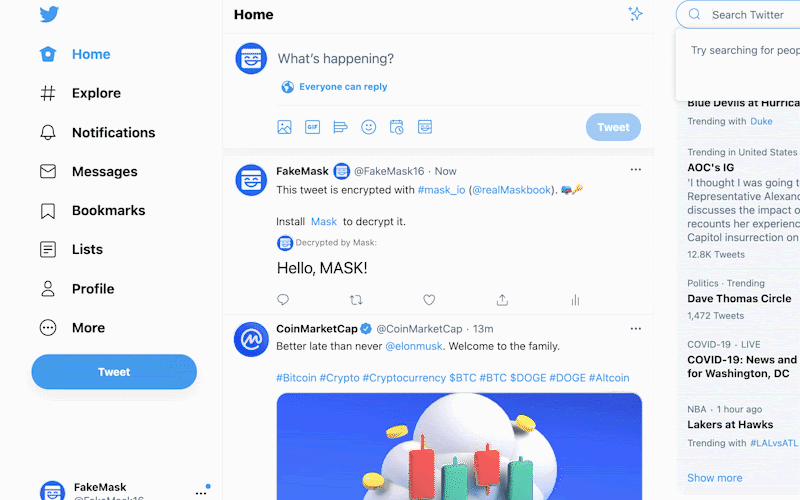Create a poll with the poll icon
The image size is (800, 500).
click(340, 127)
